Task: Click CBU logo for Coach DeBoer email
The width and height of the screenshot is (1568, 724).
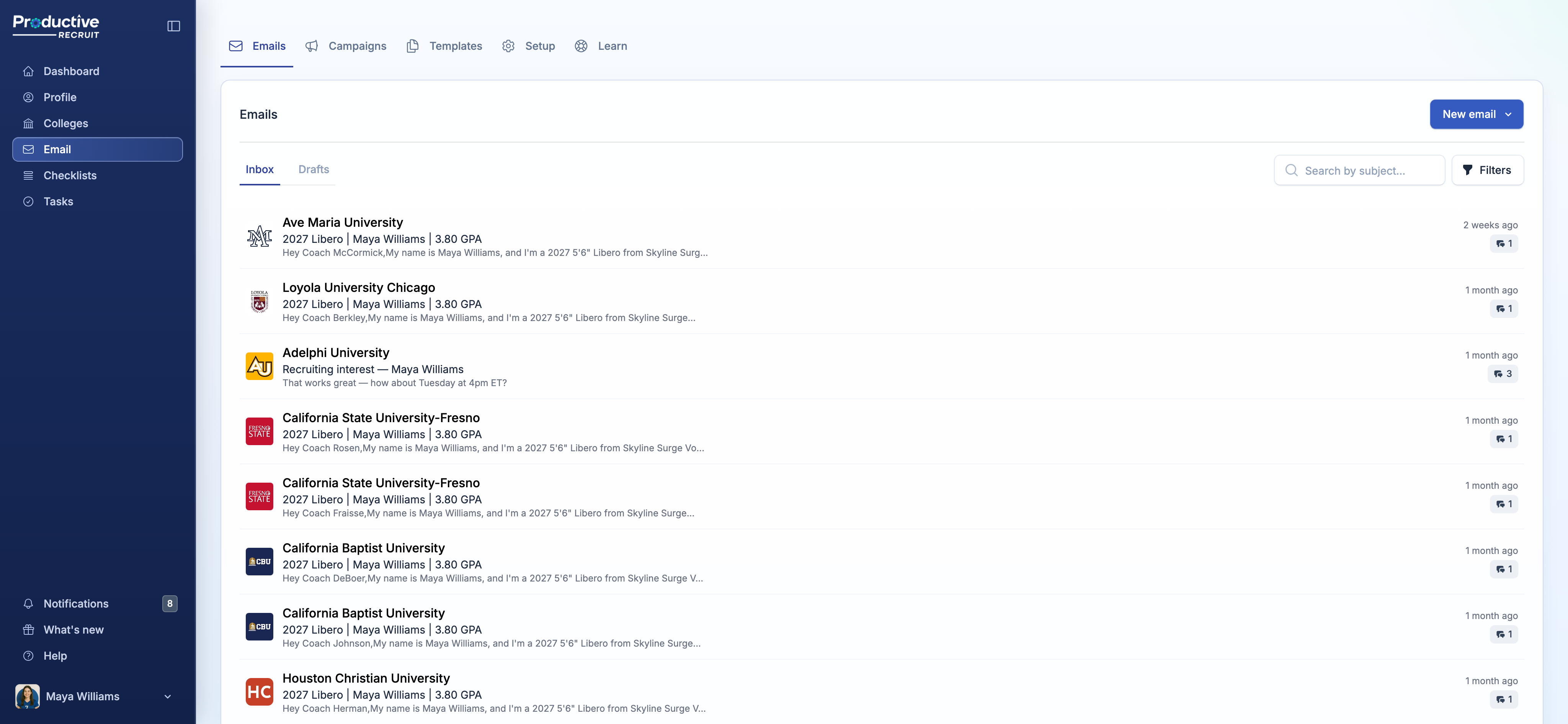Action: pos(259,562)
